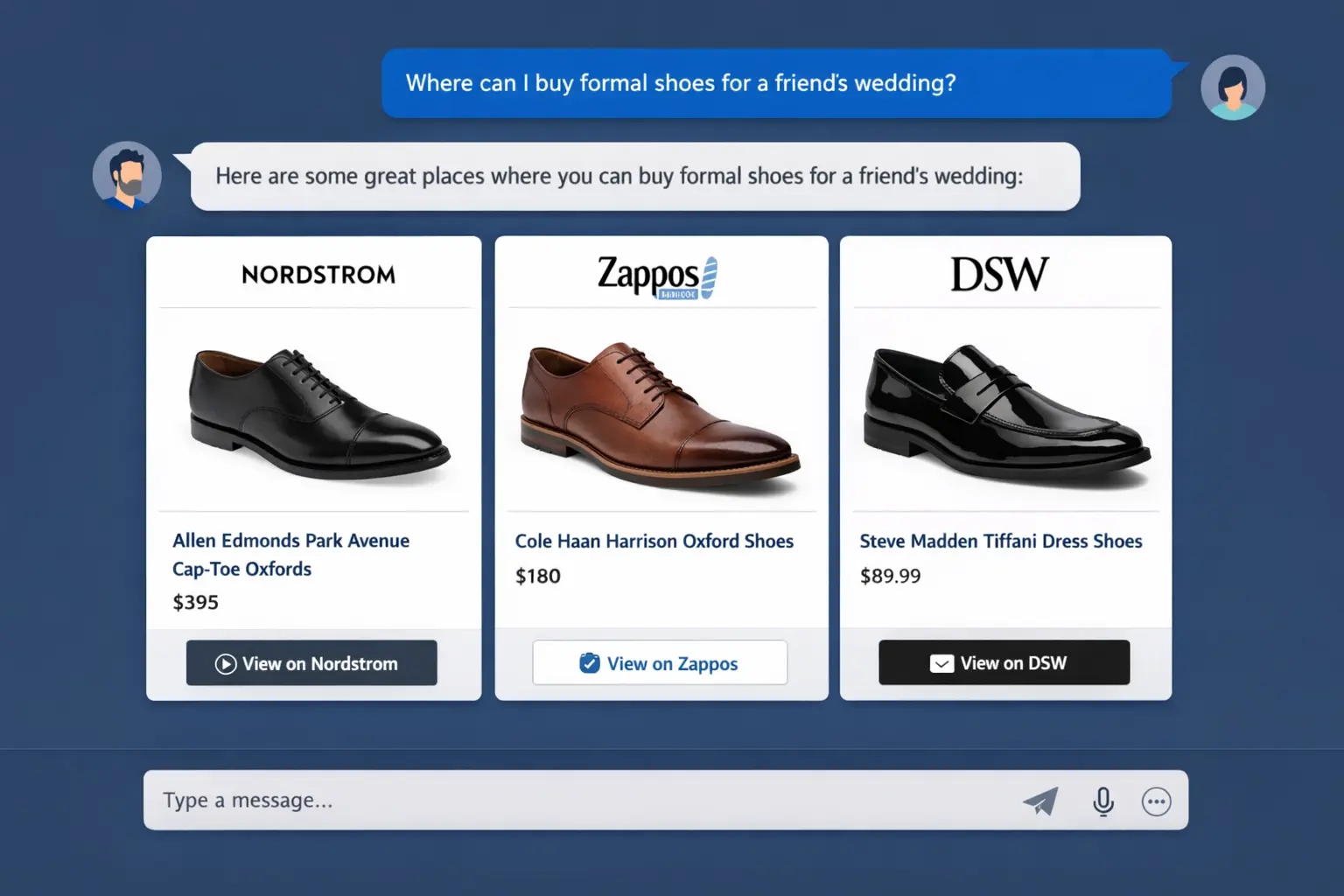Click the play icon on the Nordstrom button
Image resolution: width=1344 pixels, height=896 pixels.
tap(226, 665)
